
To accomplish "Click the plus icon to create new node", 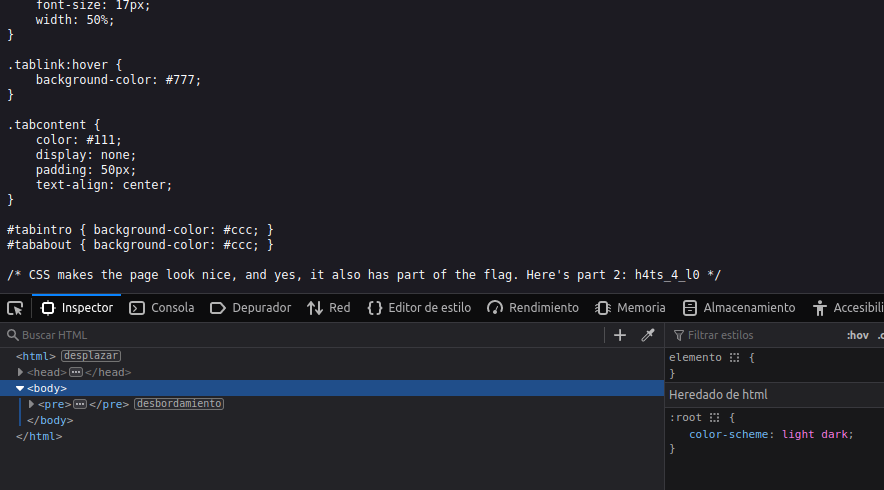I will point(620,335).
